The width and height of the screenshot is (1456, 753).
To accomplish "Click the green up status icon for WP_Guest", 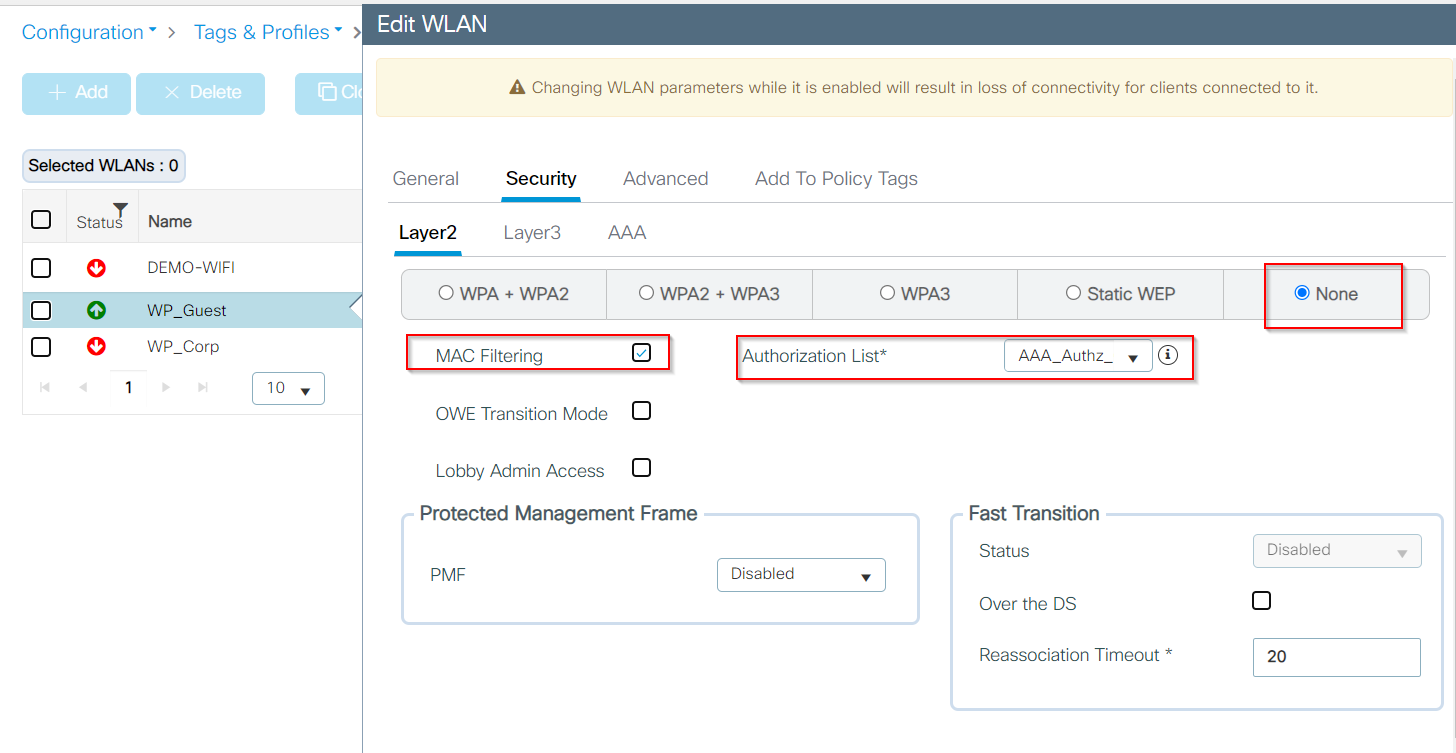I will [x=96, y=311].
